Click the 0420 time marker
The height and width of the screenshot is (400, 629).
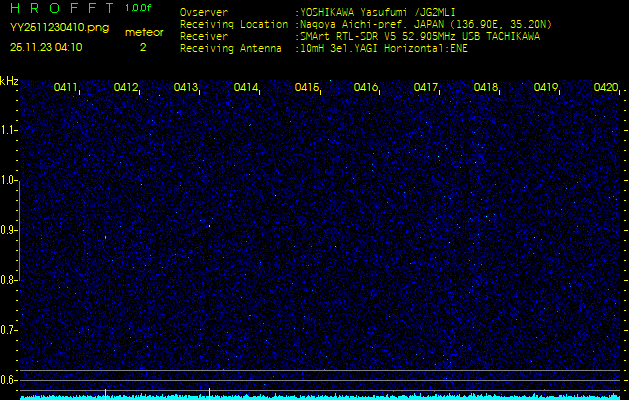(x=605, y=88)
